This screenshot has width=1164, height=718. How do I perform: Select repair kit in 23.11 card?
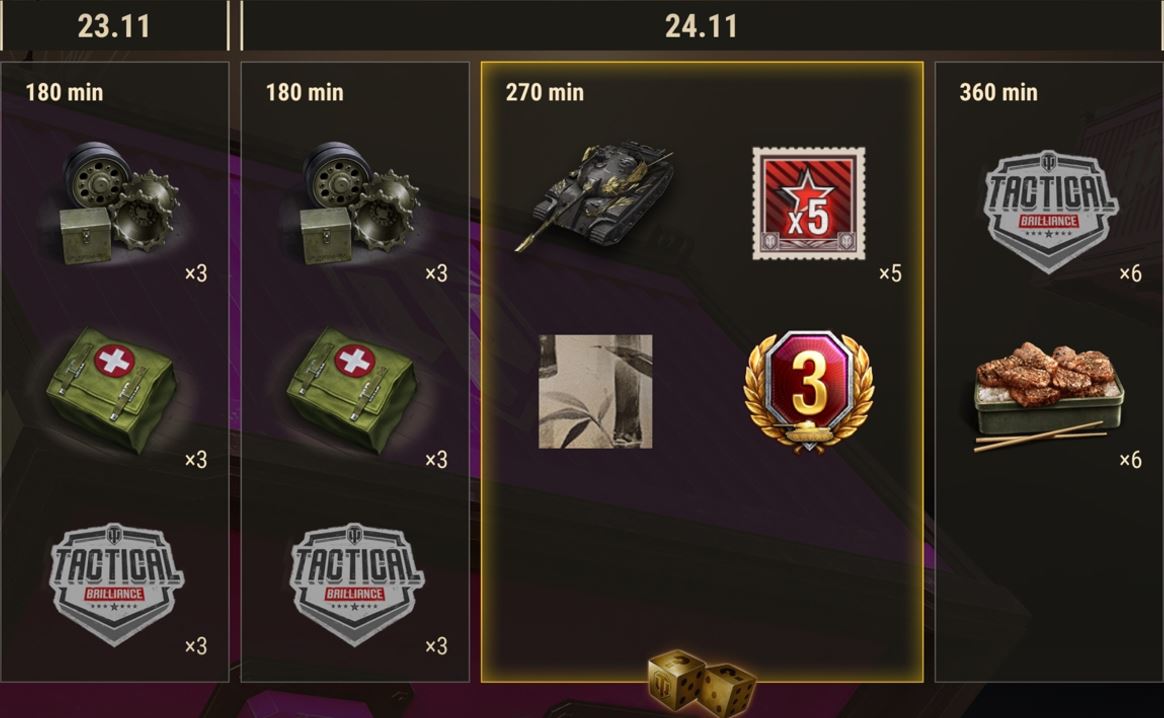(119, 203)
